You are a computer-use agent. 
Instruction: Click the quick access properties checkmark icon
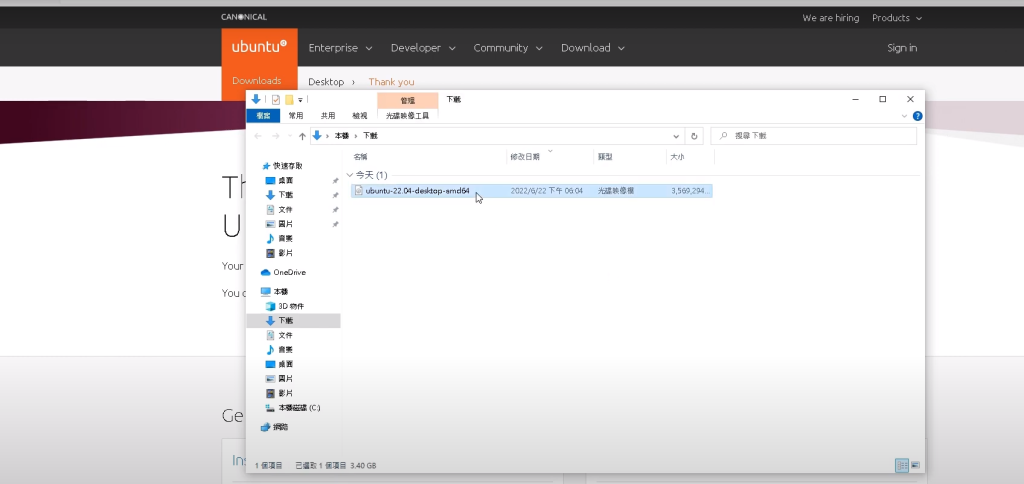pyautogui.click(x=276, y=100)
